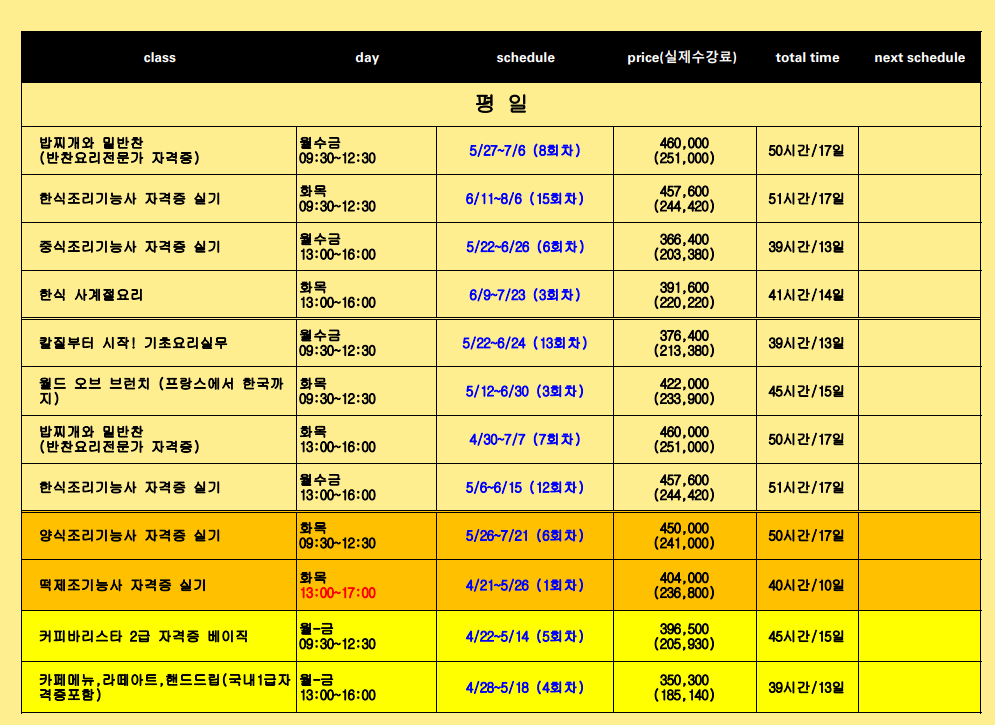Click the red 13:00~17:00 time text
This screenshot has width=995, height=725.
[x=337, y=593]
